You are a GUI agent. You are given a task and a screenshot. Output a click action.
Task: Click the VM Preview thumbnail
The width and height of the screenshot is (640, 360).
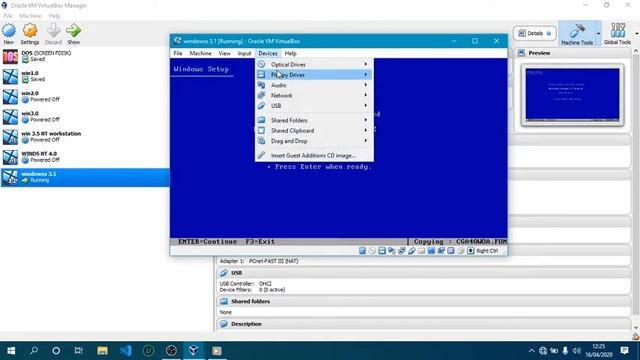[572, 95]
